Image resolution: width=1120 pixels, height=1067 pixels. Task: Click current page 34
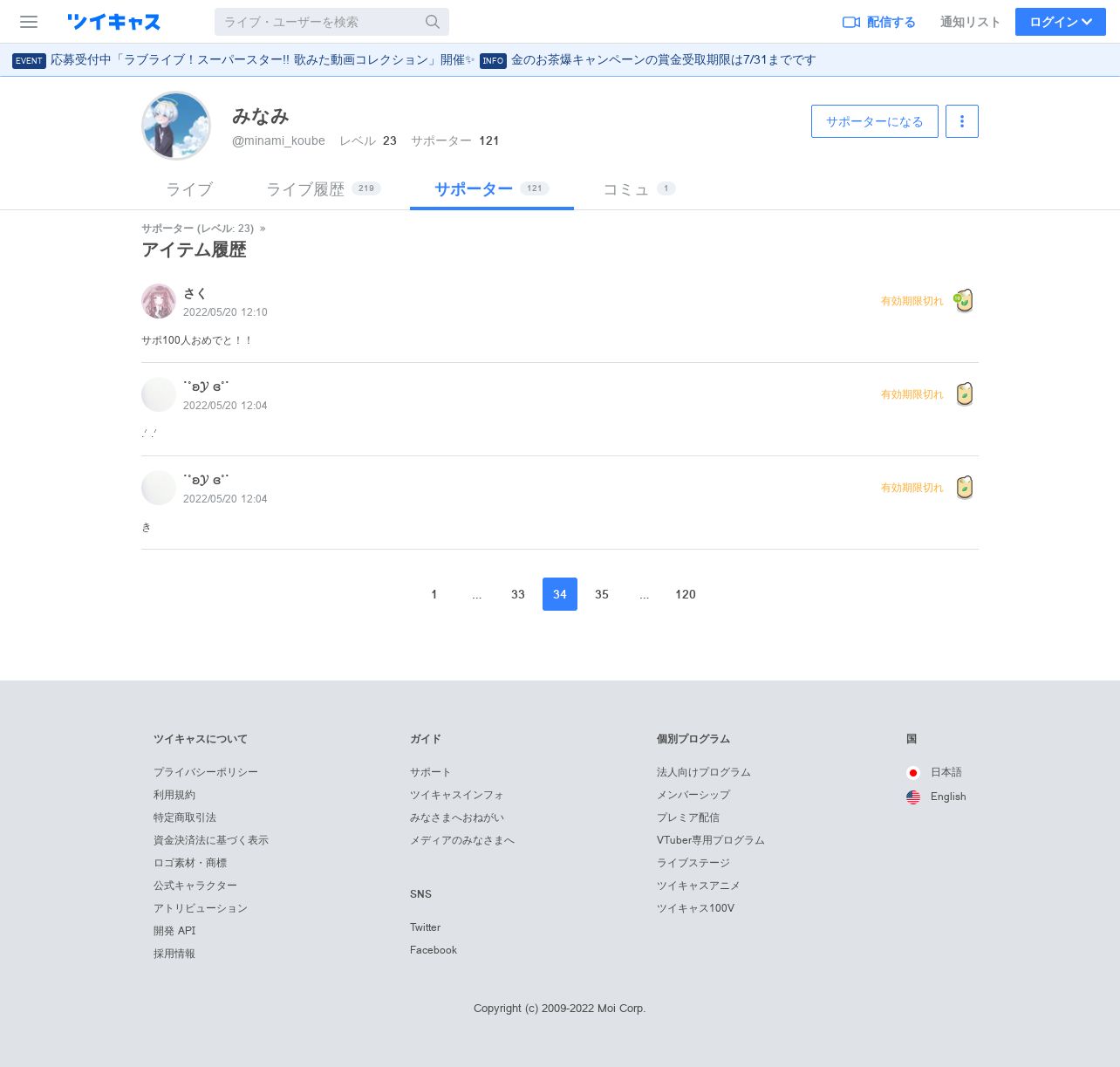click(x=560, y=594)
